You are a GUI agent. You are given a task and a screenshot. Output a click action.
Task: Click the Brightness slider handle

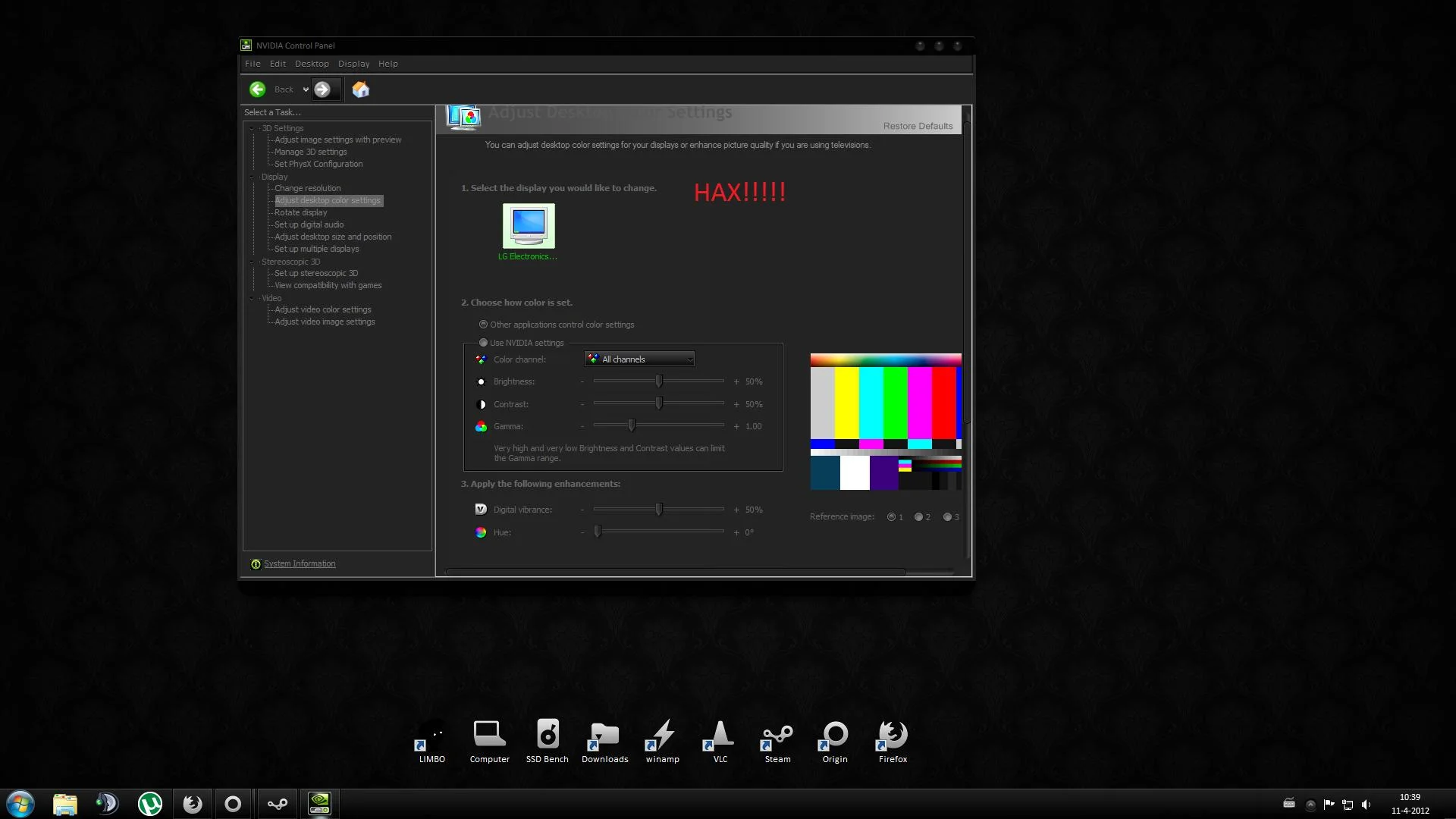[659, 381]
